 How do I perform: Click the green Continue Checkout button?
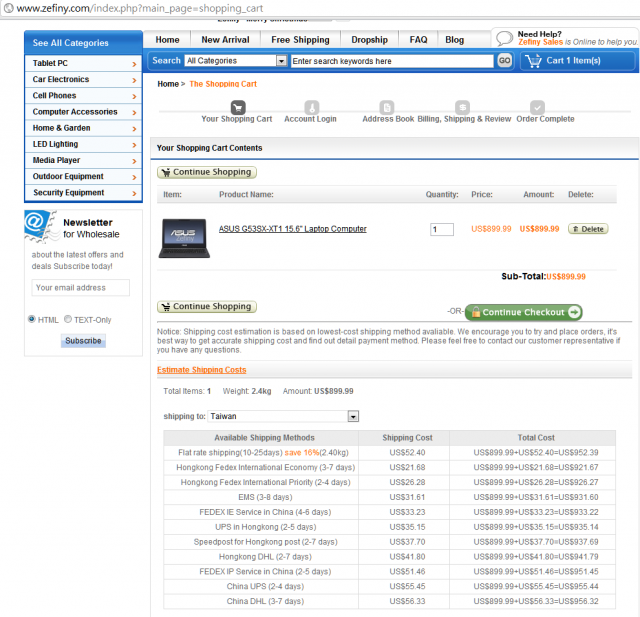click(x=524, y=312)
